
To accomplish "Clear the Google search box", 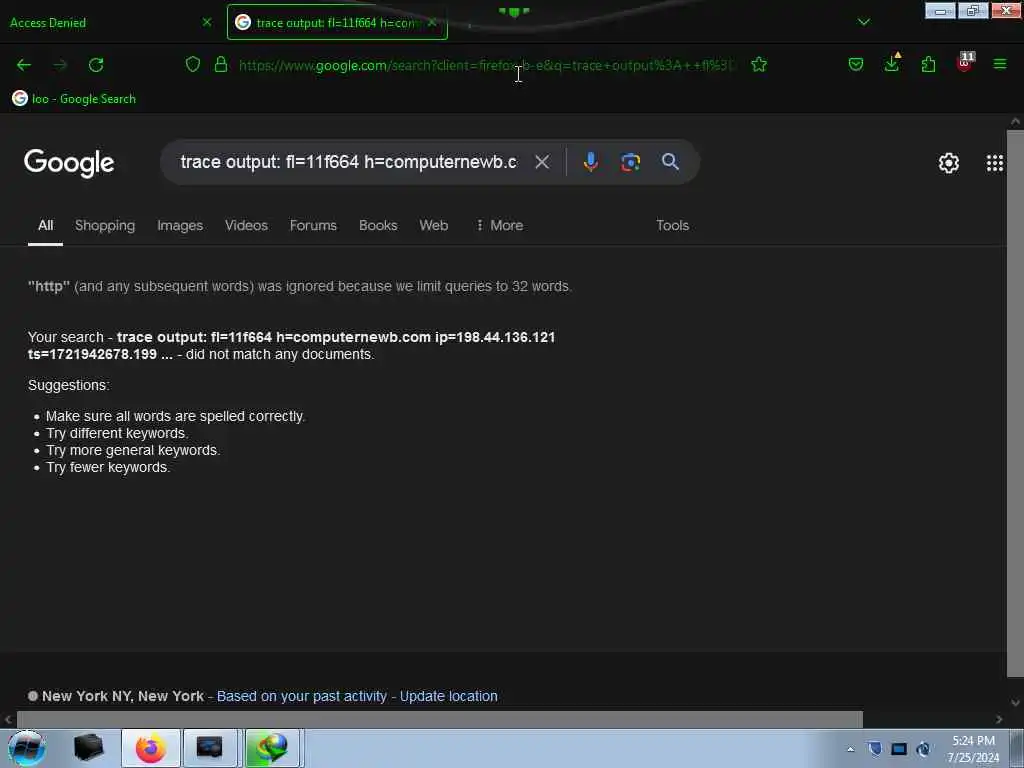I will pos(542,162).
